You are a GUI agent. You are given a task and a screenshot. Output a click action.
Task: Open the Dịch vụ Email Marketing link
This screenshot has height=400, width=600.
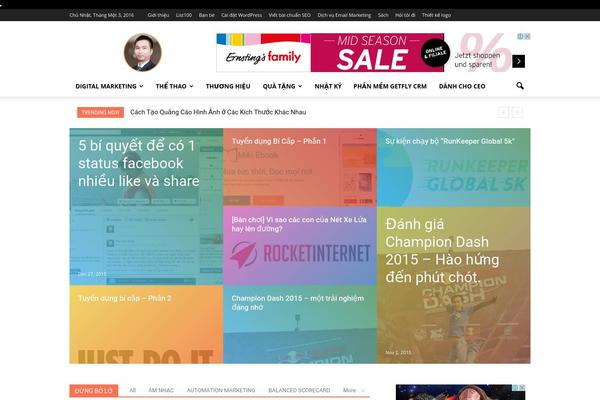tap(344, 15)
